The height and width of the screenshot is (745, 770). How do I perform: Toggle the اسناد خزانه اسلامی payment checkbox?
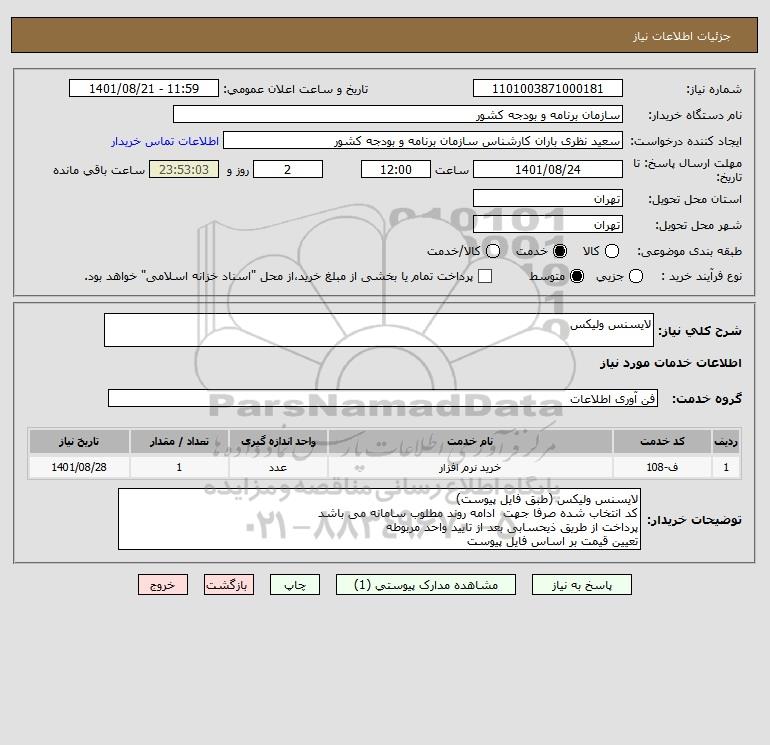tap(485, 276)
